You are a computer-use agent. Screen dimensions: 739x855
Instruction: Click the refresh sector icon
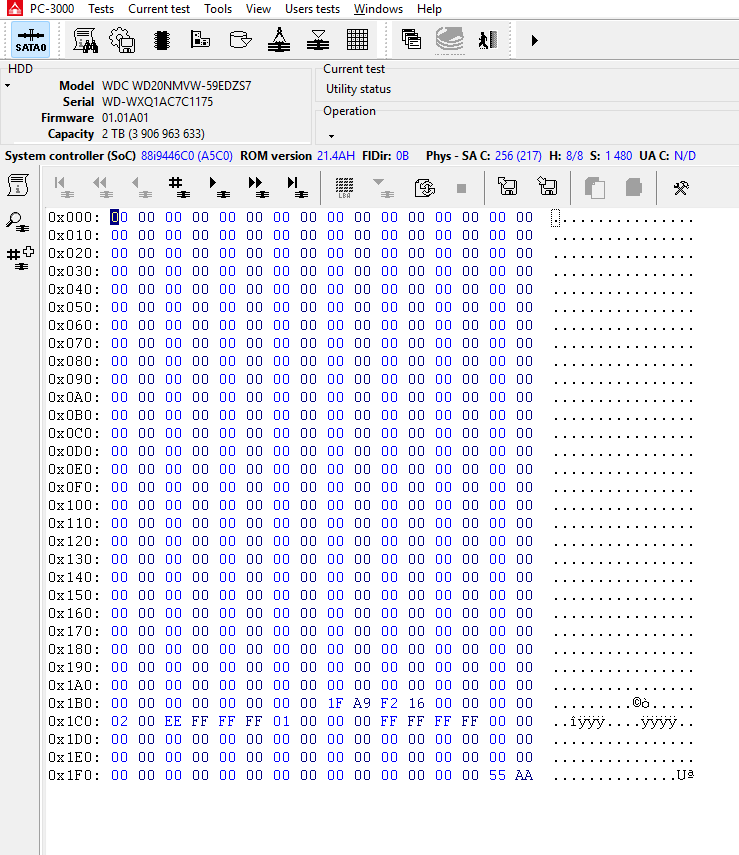coord(424,187)
